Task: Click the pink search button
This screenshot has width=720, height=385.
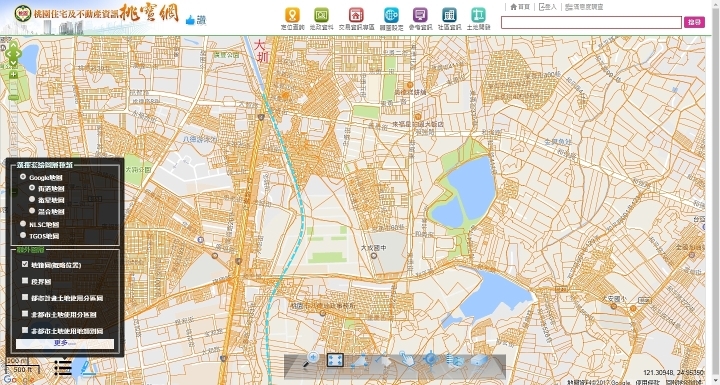Action: pyautogui.click(x=694, y=22)
